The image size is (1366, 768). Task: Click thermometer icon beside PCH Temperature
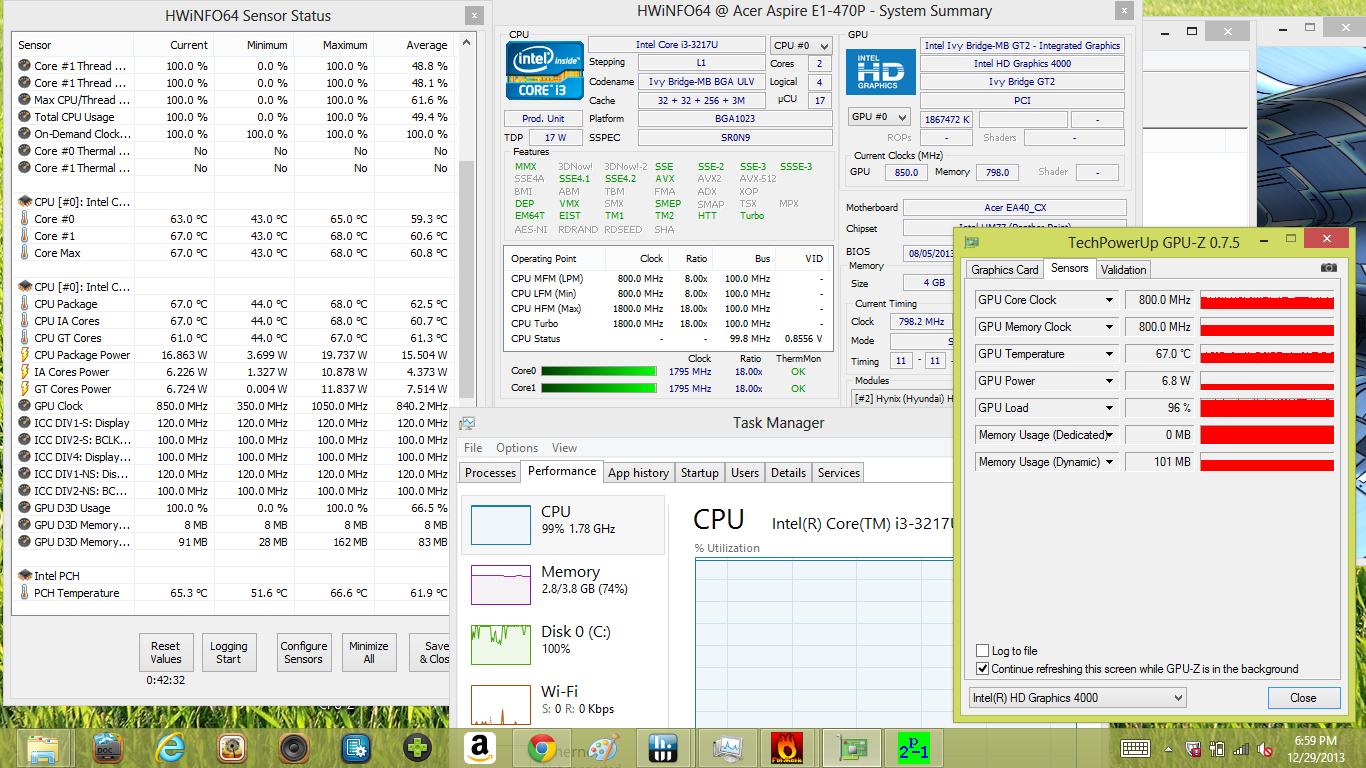(24, 593)
